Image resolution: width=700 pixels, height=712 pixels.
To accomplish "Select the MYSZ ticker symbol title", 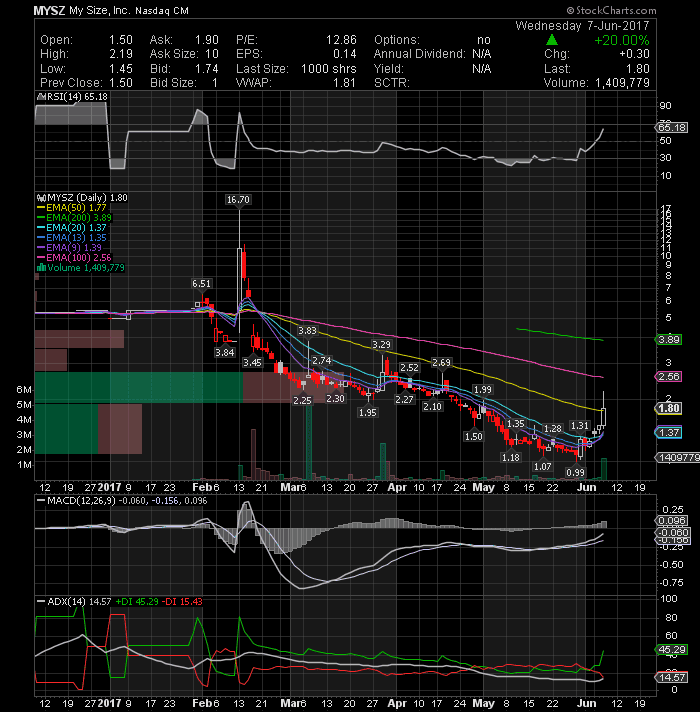I will (49, 10).
